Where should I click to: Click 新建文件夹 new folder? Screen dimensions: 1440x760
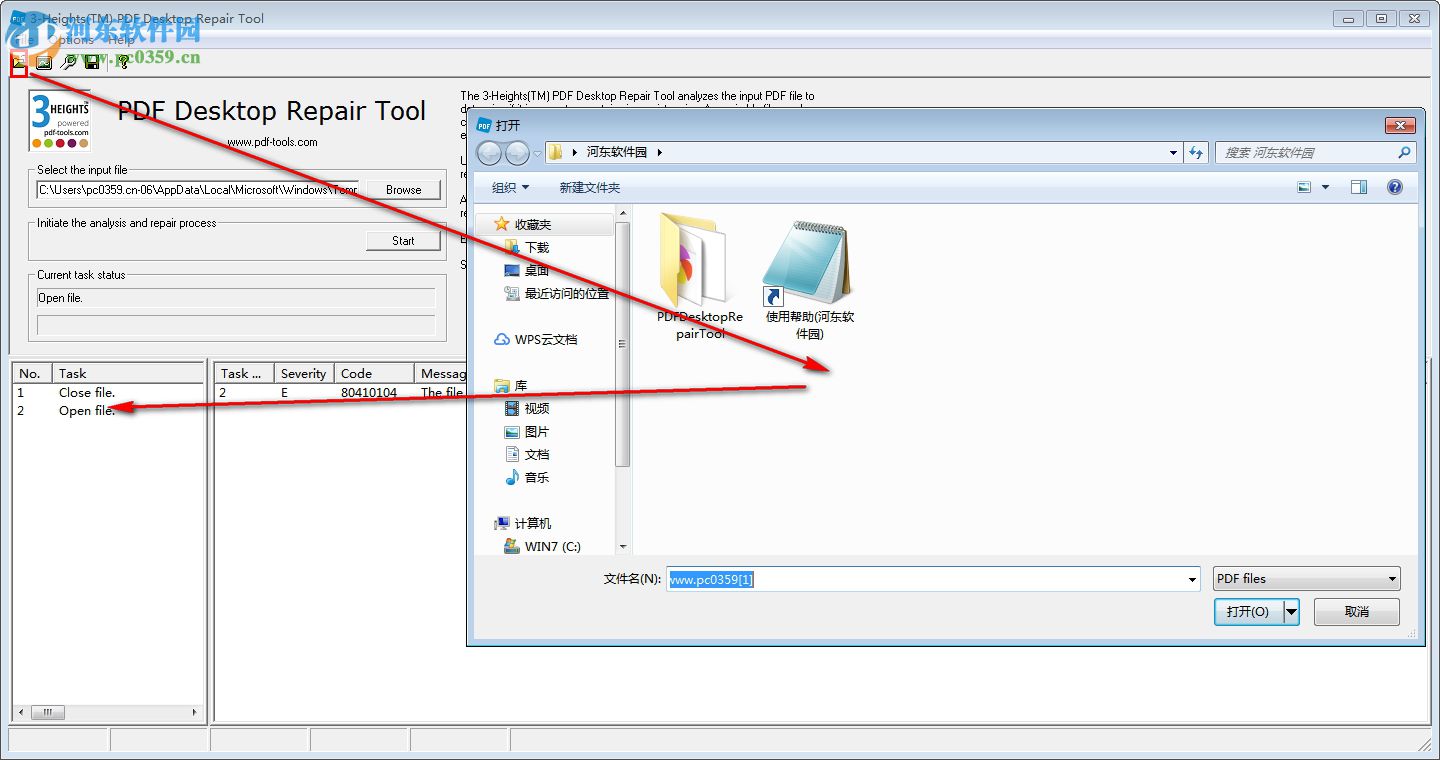(590, 187)
